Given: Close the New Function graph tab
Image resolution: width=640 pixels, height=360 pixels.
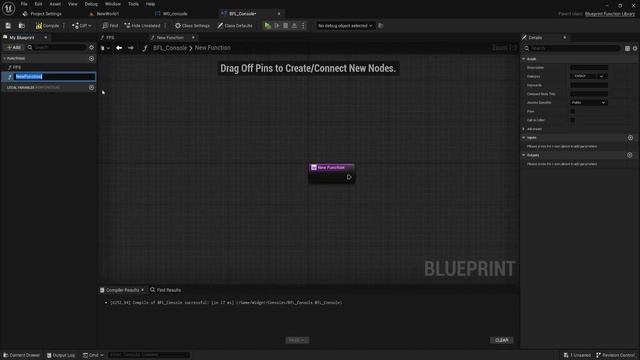Looking at the screenshot, I should coord(193,38).
